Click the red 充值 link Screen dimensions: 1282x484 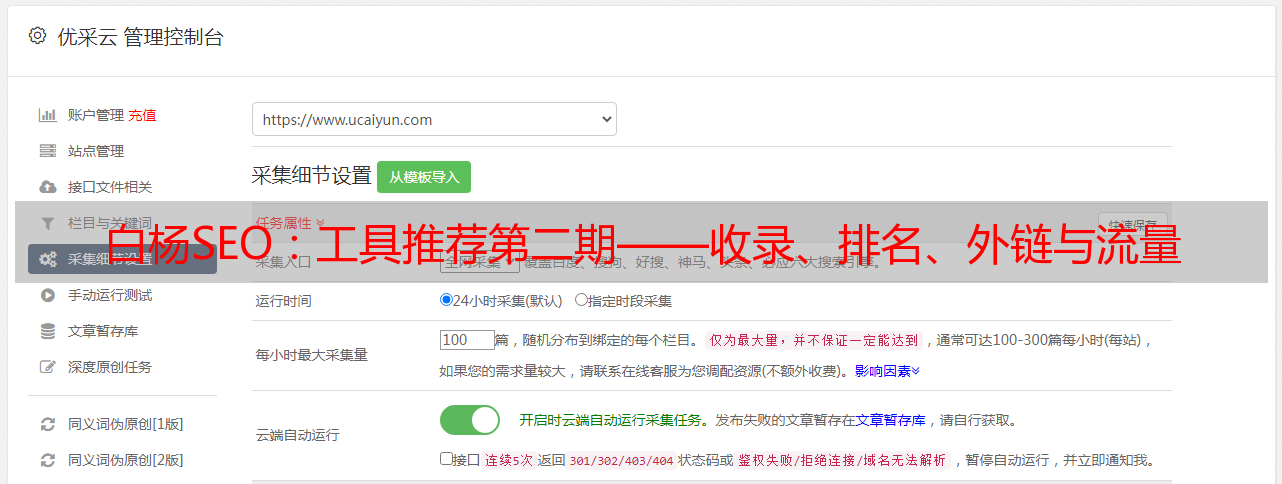pyautogui.click(x=142, y=115)
